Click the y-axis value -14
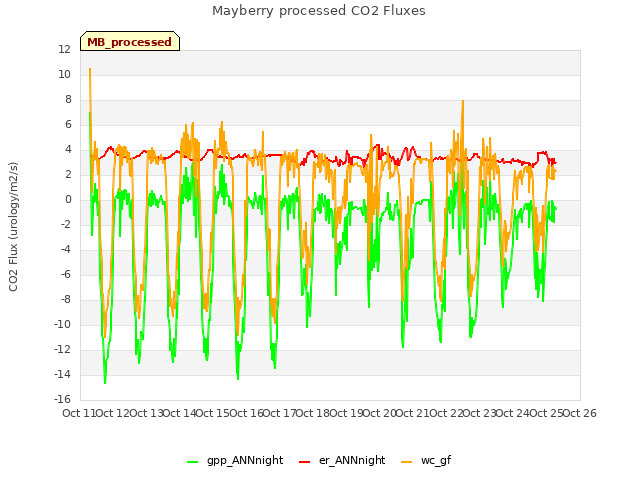 click(x=62, y=374)
